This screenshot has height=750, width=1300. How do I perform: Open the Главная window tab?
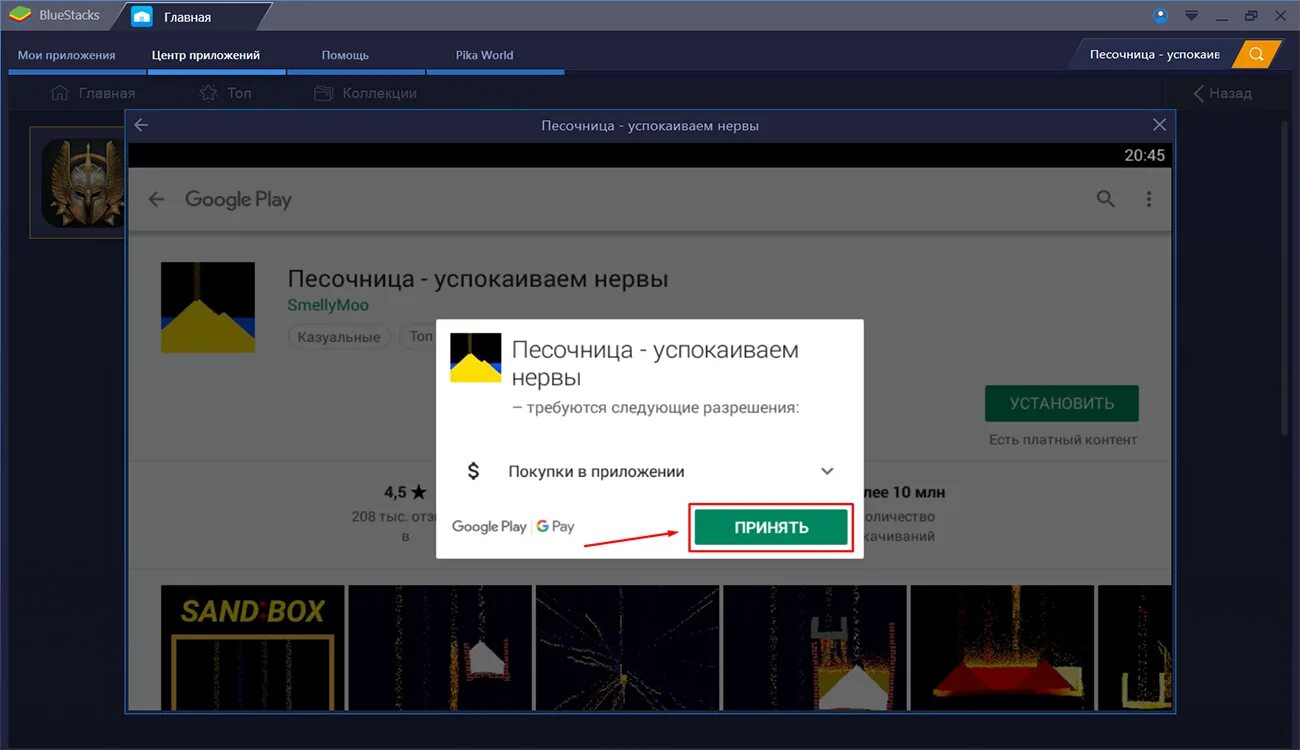pos(187,16)
